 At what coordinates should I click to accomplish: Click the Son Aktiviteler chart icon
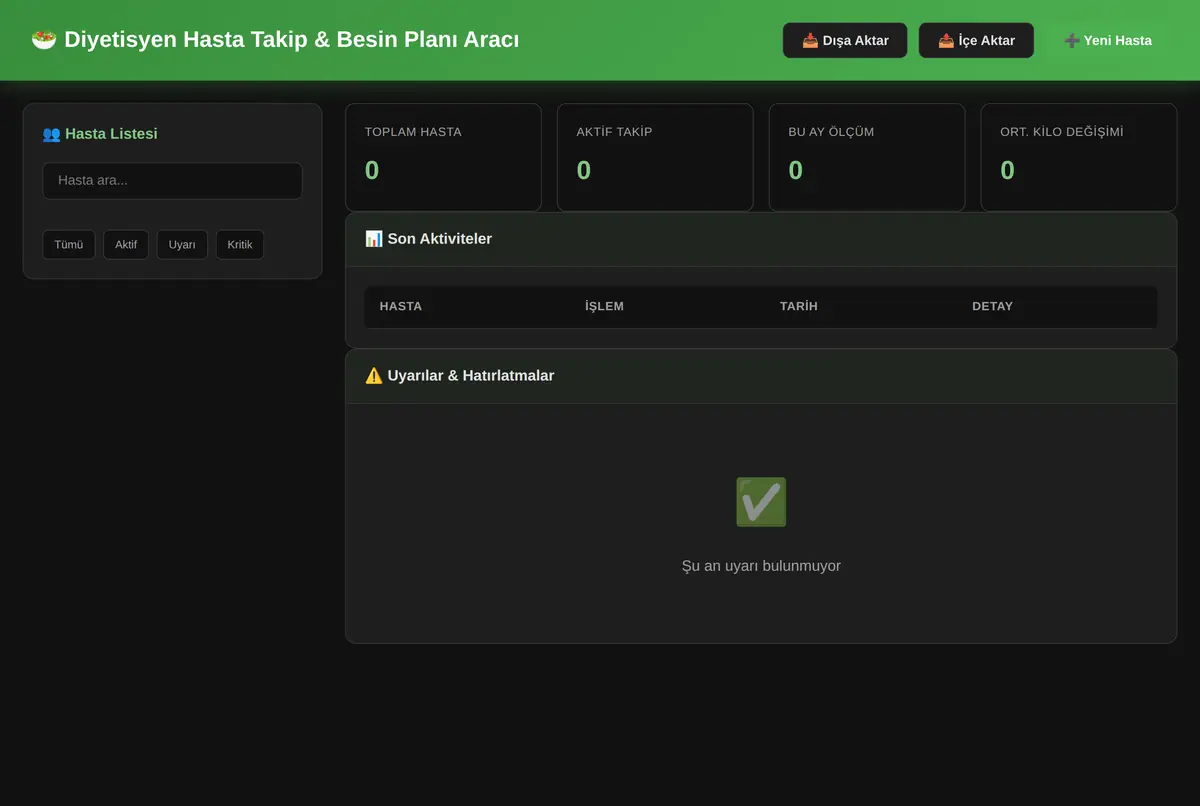pos(374,239)
